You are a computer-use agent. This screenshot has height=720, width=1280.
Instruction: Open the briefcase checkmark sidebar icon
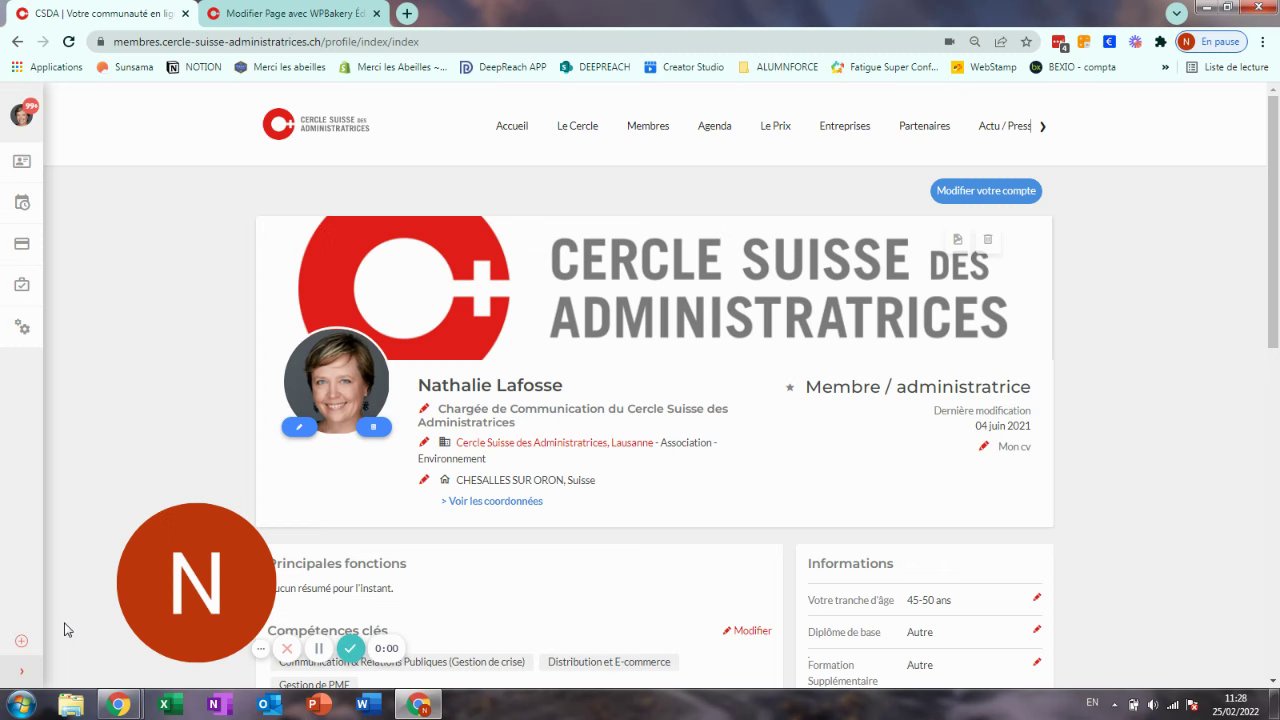pos(21,285)
